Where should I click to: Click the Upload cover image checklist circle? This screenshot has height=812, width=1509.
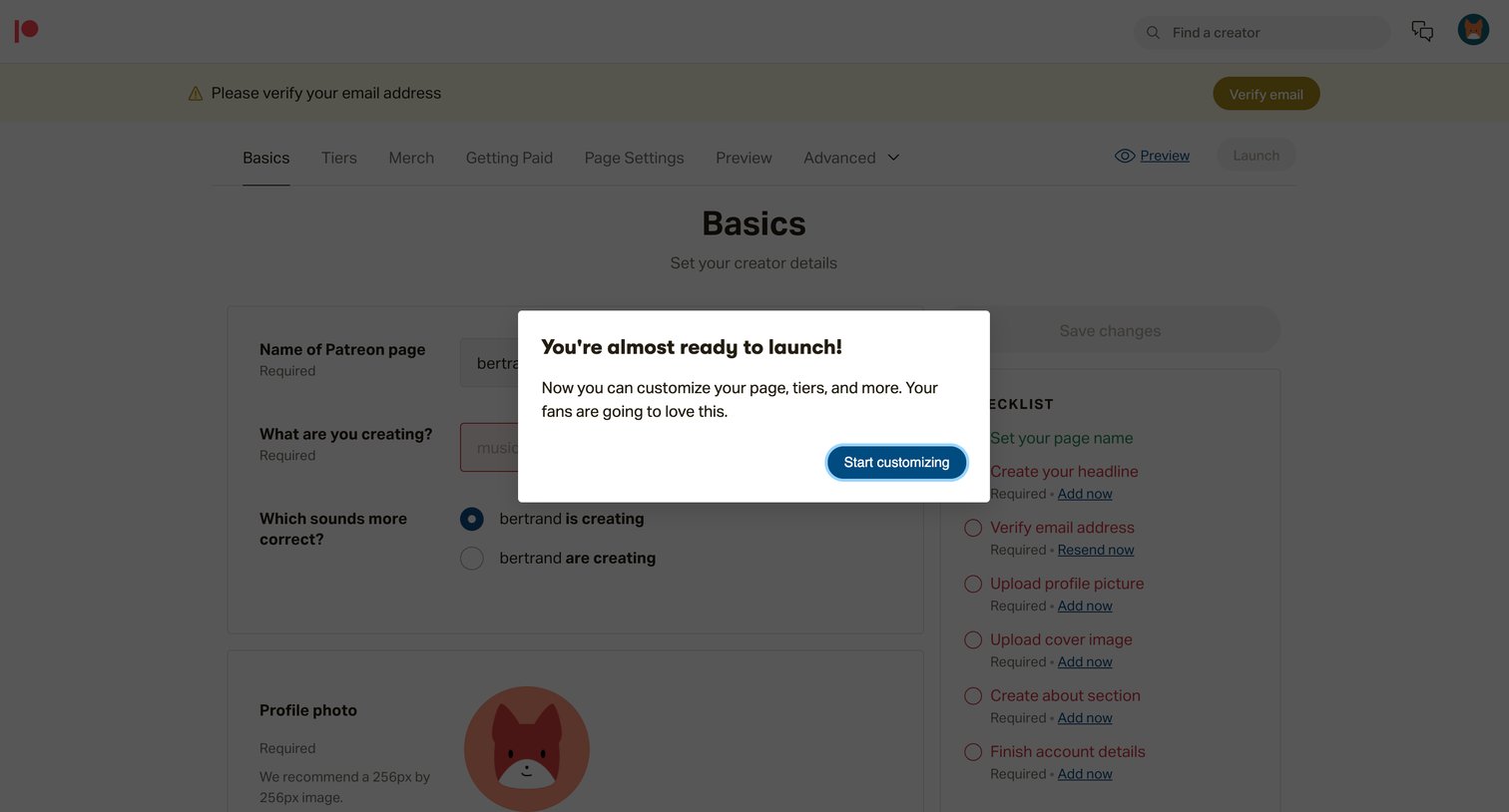[973, 639]
